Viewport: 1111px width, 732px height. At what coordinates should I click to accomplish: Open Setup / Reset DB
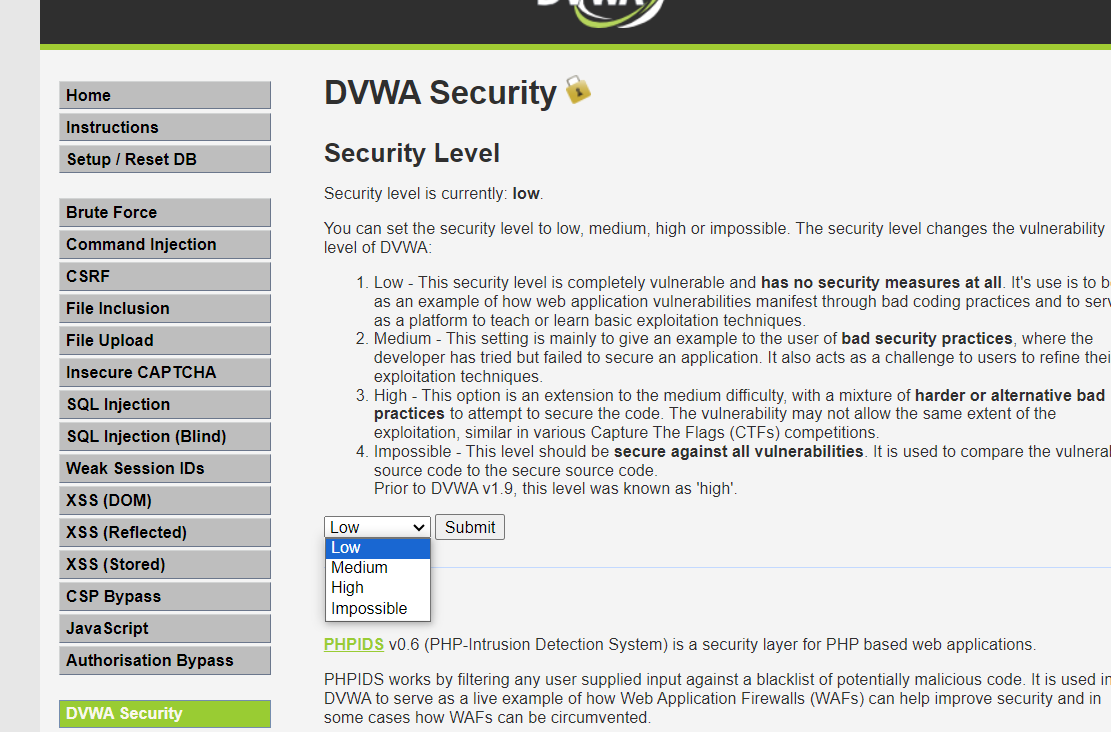pos(164,159)
